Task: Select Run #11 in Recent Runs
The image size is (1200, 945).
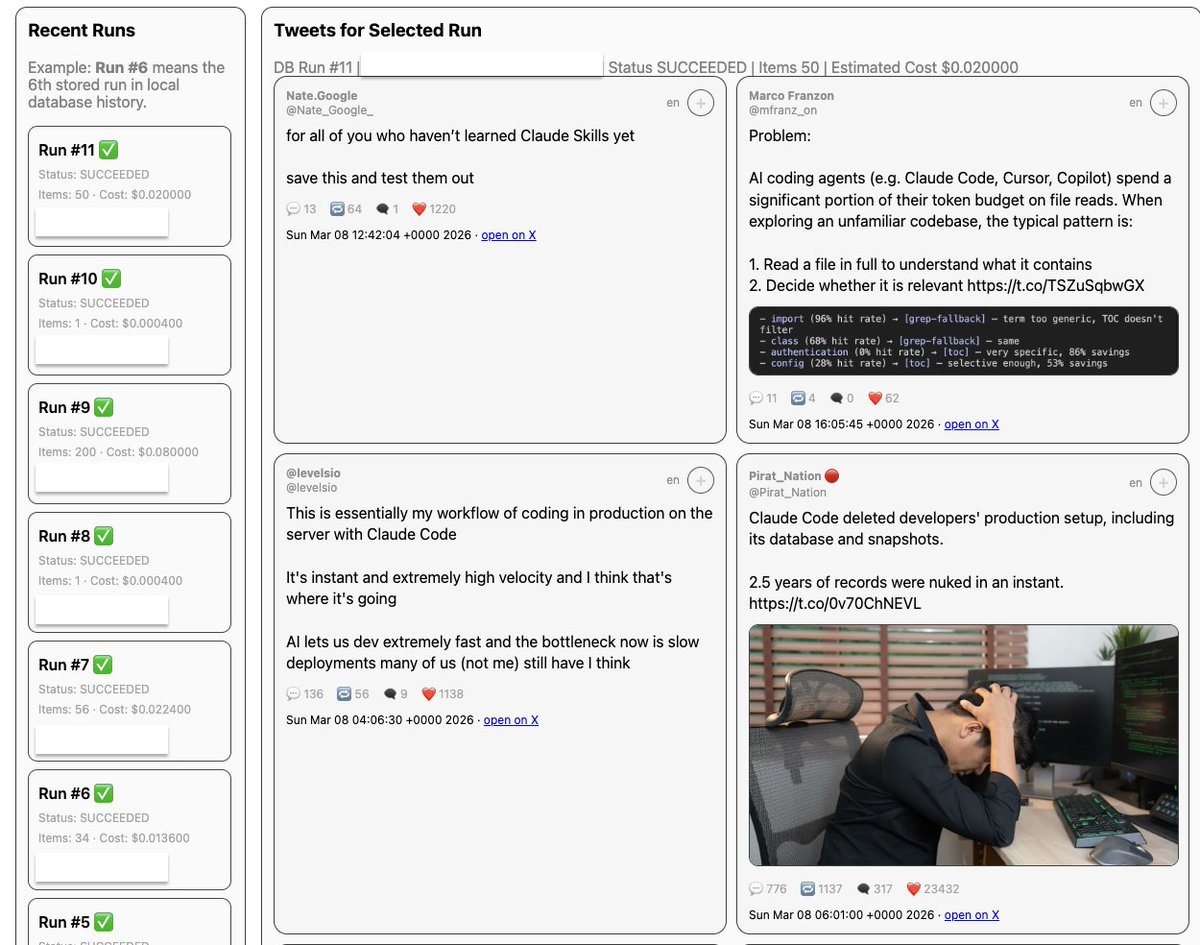Action: click(x=129, y=186)
